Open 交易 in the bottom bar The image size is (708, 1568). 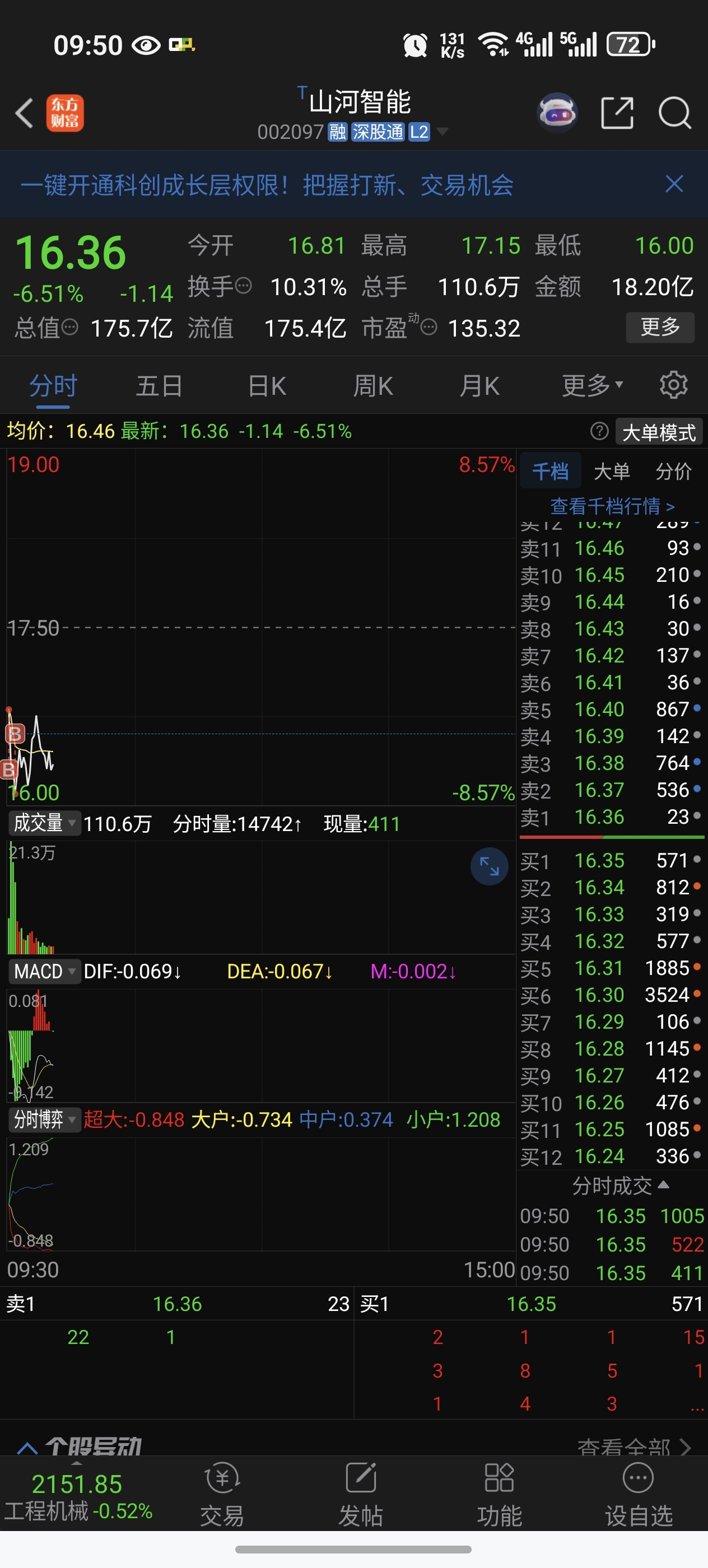click(x=222, y=1495)
